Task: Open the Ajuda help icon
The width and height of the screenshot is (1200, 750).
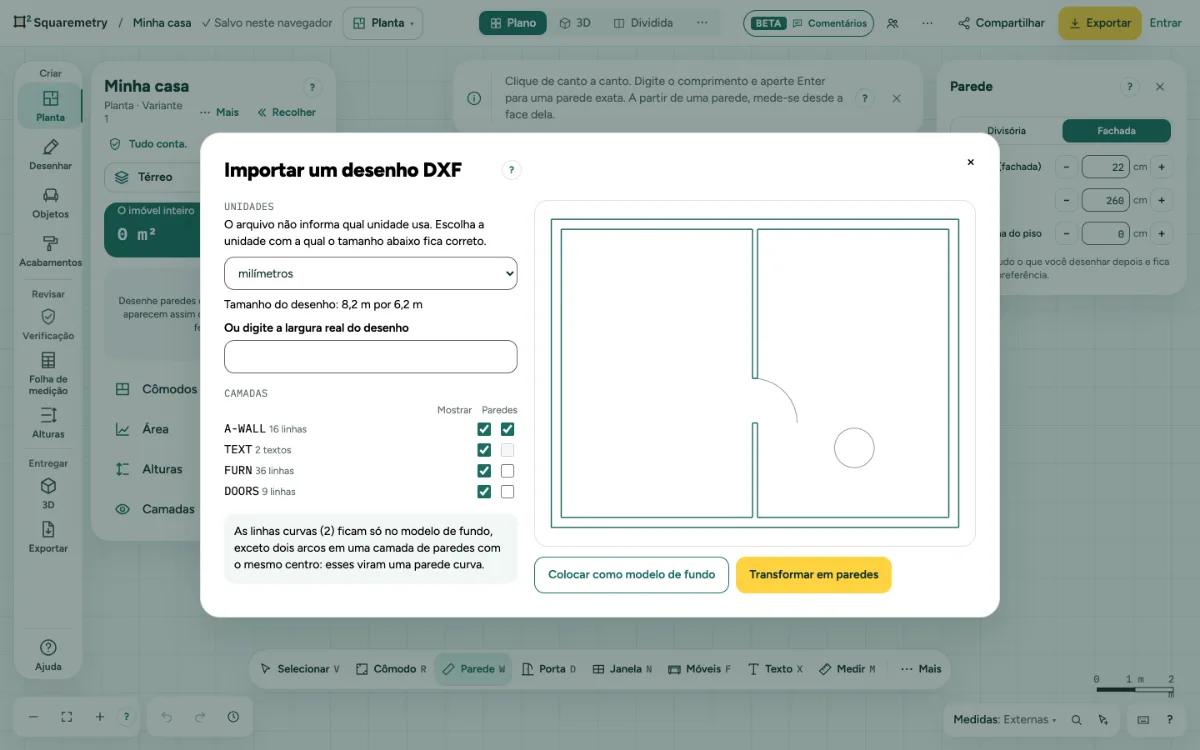Action: click(x=48, y=647)
